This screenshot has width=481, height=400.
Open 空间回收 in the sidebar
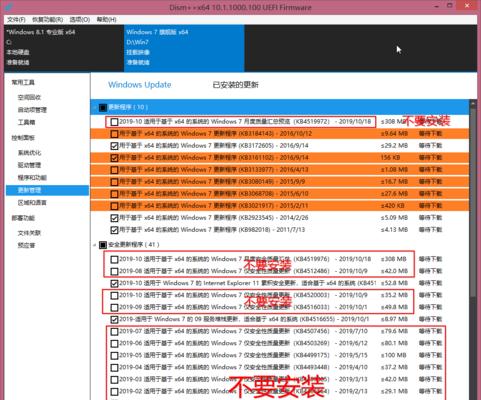click(x=29, y=97)
